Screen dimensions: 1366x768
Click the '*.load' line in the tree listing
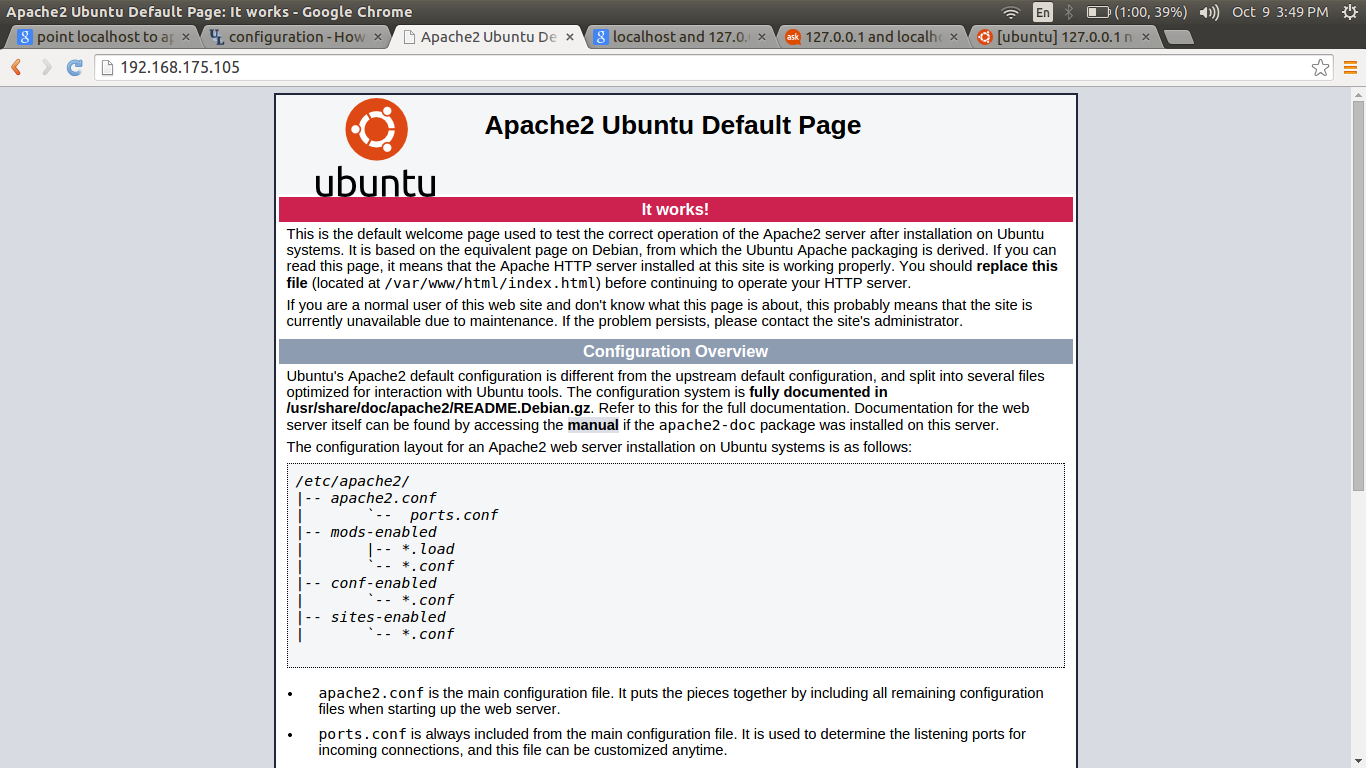pyautogui.click(x=428, y=549)
